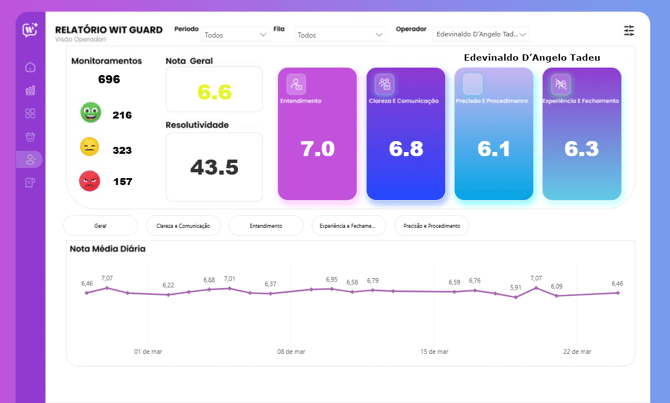
Task: Click the Monitoramentos total 696
Action: coord(109,79)
